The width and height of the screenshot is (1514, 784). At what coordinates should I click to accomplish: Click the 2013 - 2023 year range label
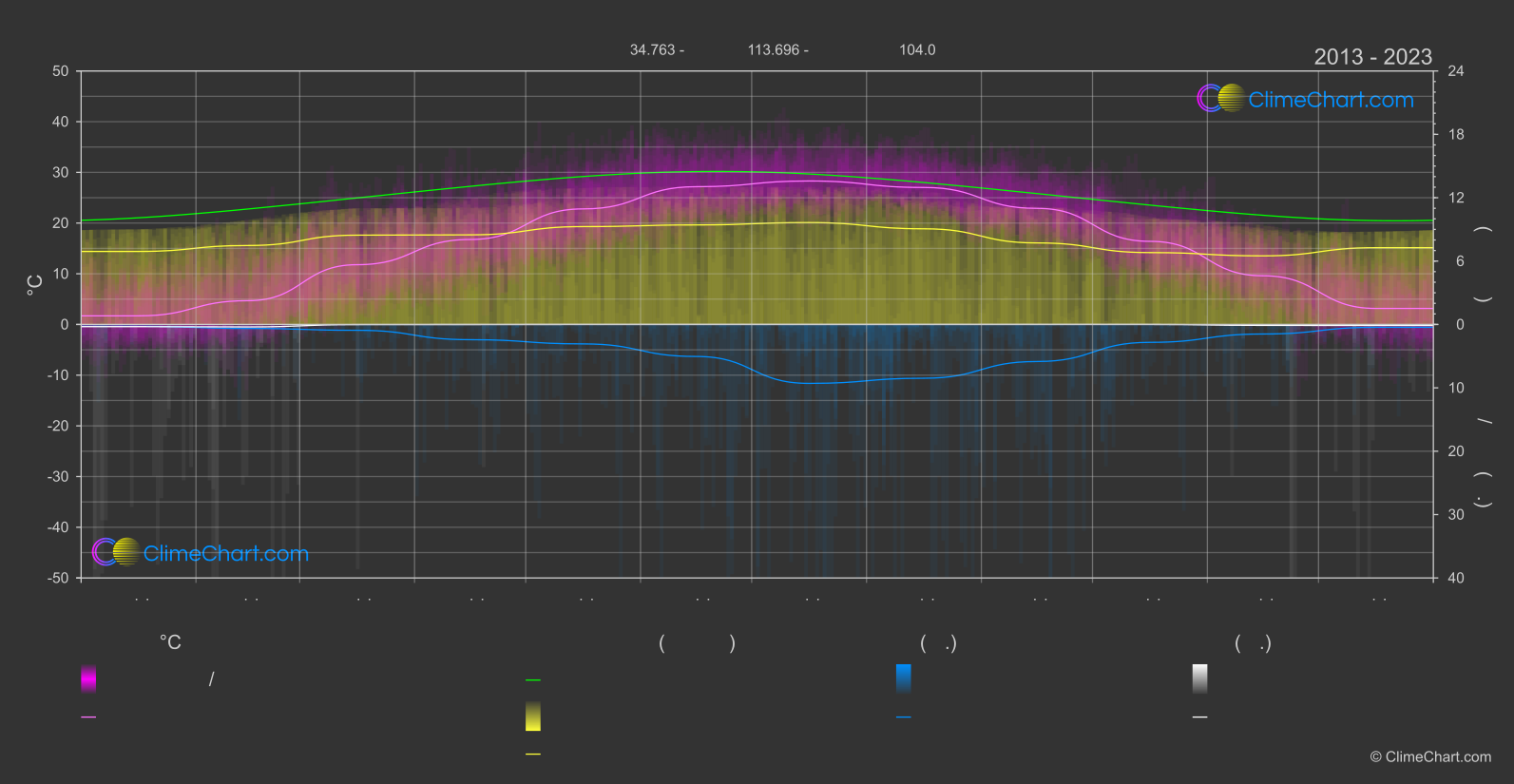tap(1372, 57)
